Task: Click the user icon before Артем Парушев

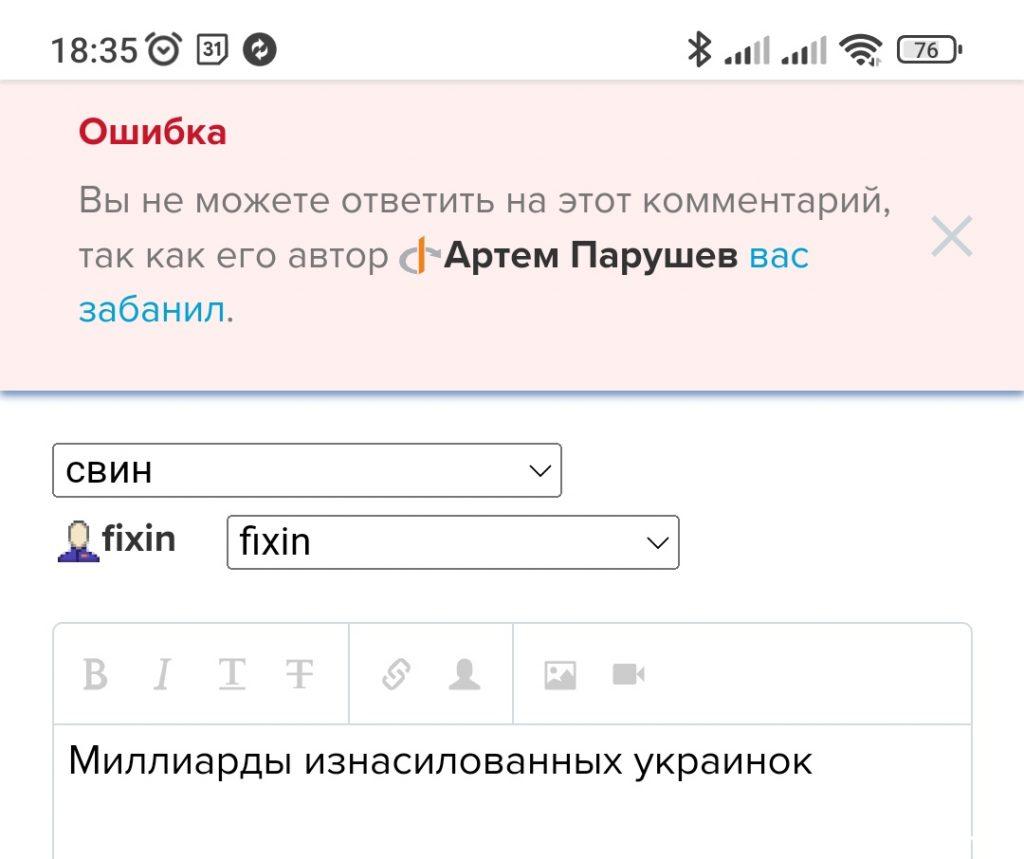Action: (x=420, y=255)
